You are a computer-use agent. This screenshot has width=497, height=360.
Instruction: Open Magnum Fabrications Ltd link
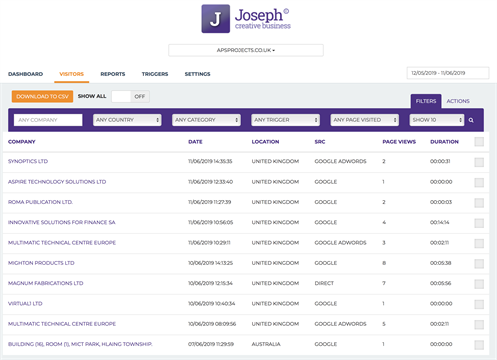pyautogui.click(x=46, y=283)
